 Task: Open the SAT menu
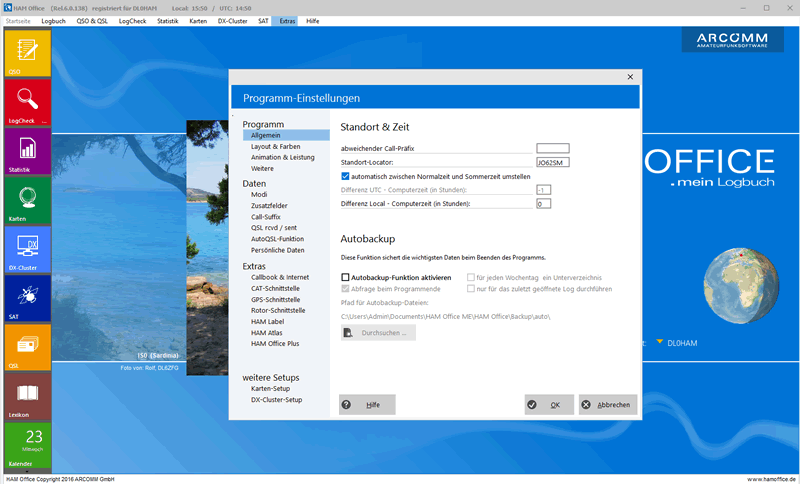[x=263, y=21]
